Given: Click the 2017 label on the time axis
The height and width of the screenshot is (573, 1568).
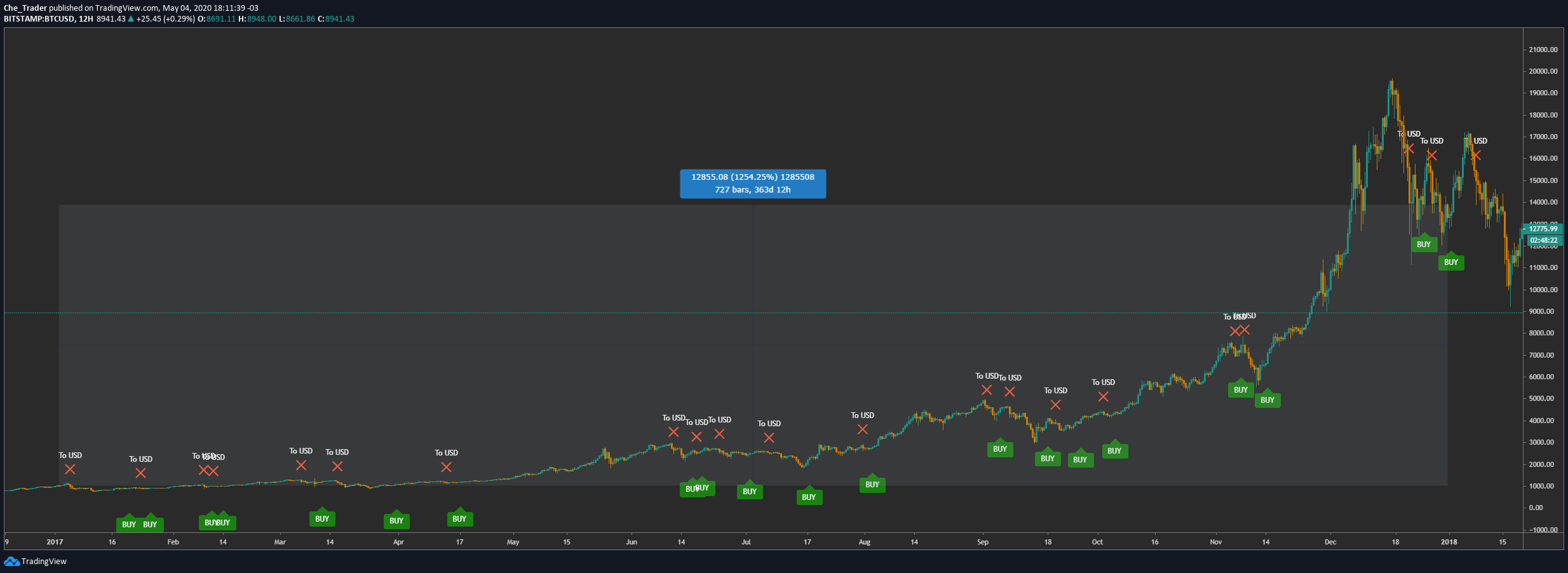Looking at the screenshot, I should click(55, 542).
